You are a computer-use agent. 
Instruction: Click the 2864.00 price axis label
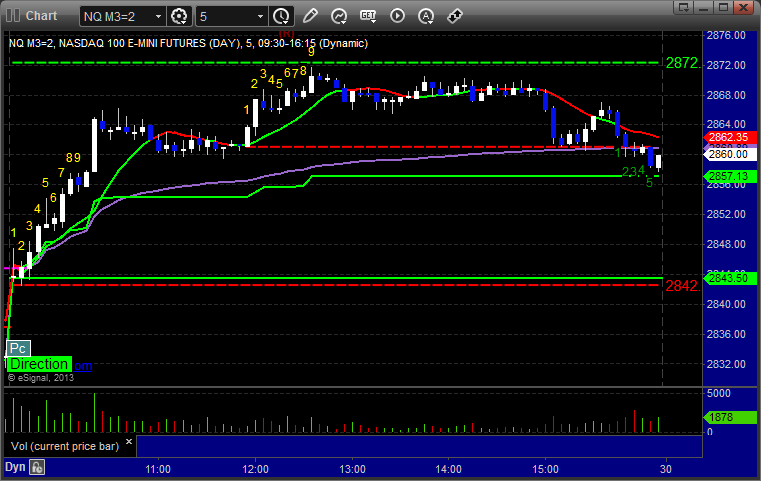click(x=726, y=124)
